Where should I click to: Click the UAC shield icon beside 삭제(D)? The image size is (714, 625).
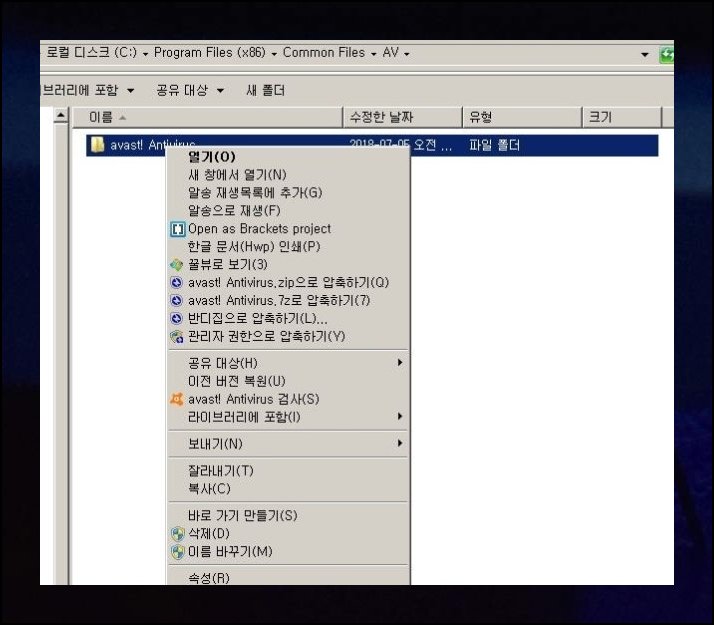178,534
